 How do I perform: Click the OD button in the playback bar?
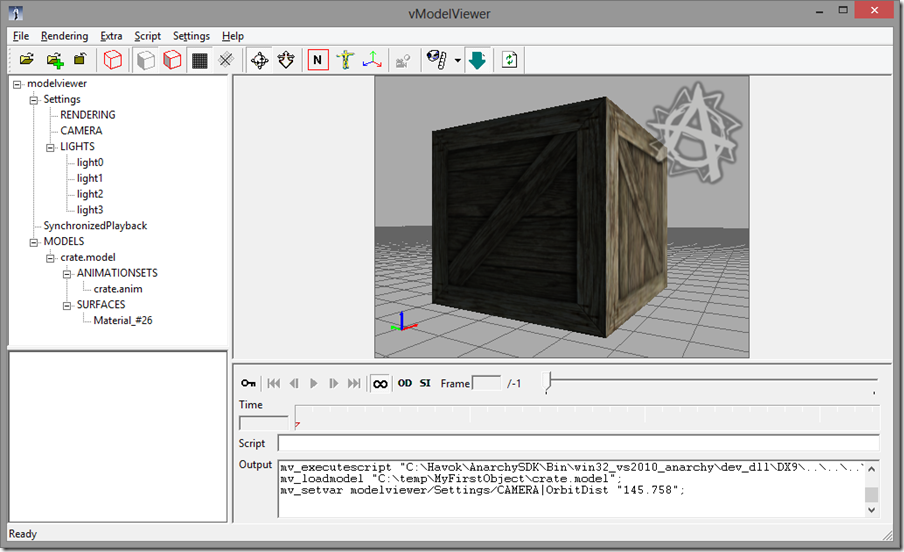(x=405, y=383)
